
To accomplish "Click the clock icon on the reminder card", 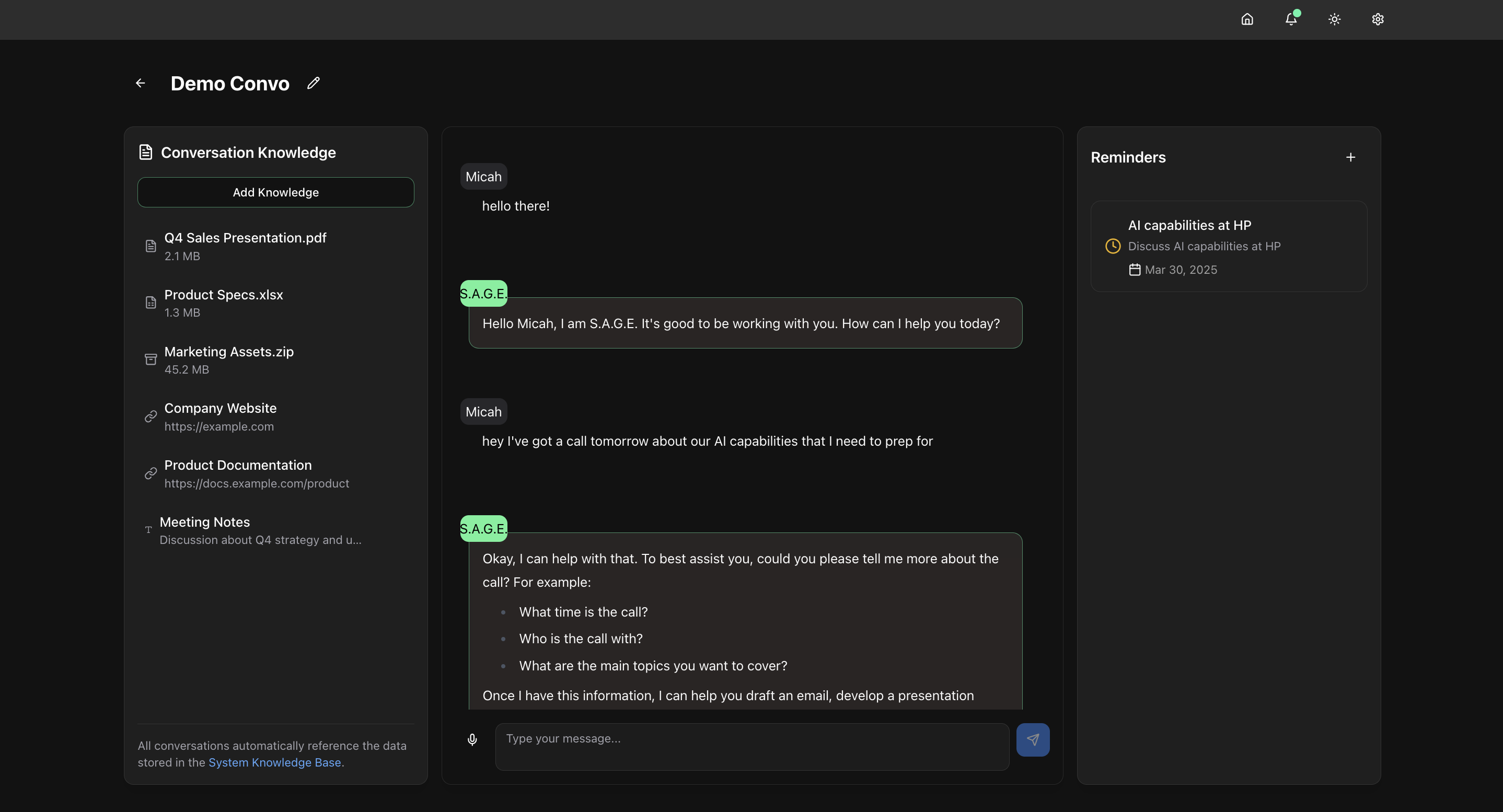I will click(1113, 246).
